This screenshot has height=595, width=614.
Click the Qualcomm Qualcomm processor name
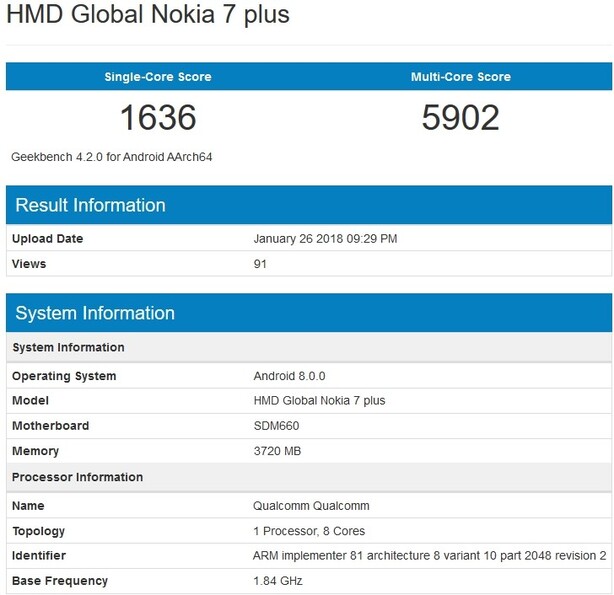click(x=312, y=506)
